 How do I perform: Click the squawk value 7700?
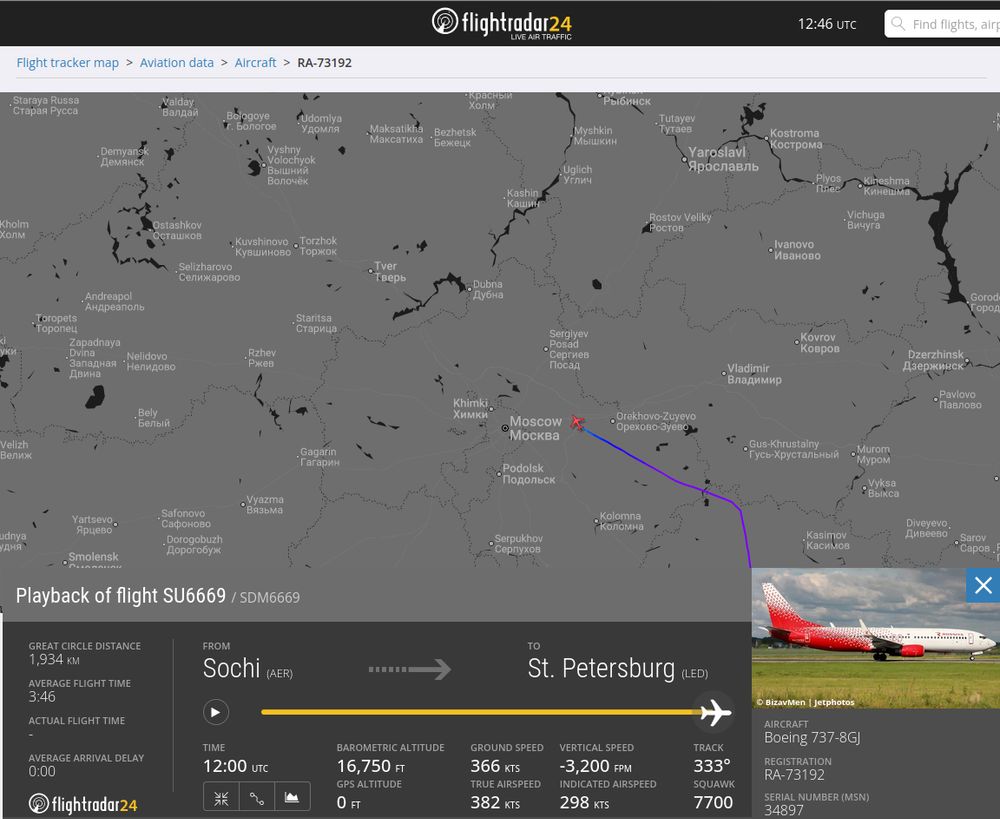[713, 802]
